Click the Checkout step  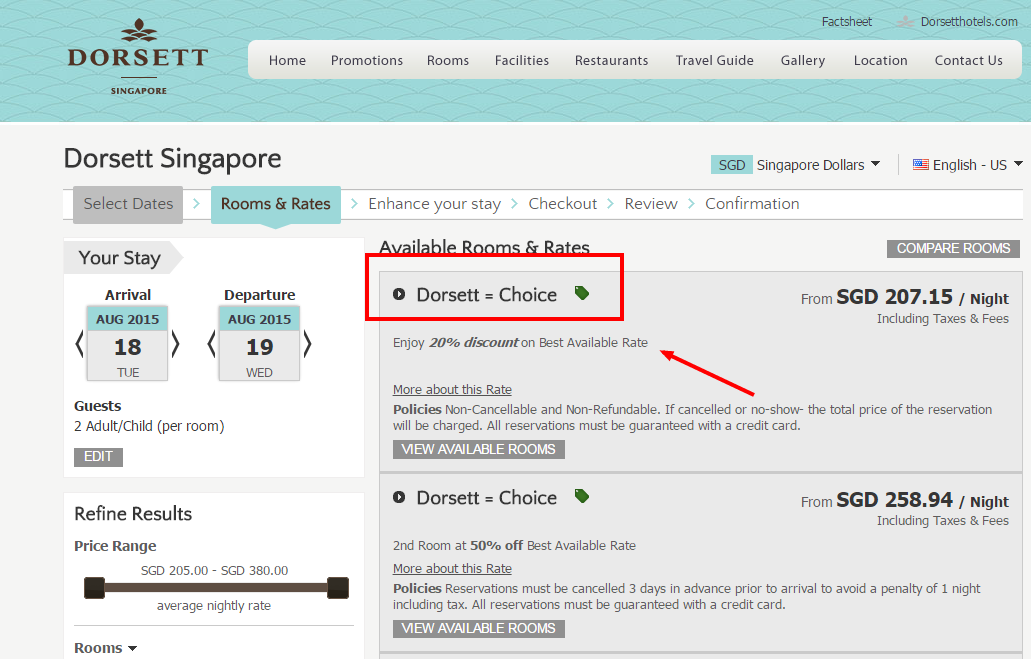click(563, 204)
